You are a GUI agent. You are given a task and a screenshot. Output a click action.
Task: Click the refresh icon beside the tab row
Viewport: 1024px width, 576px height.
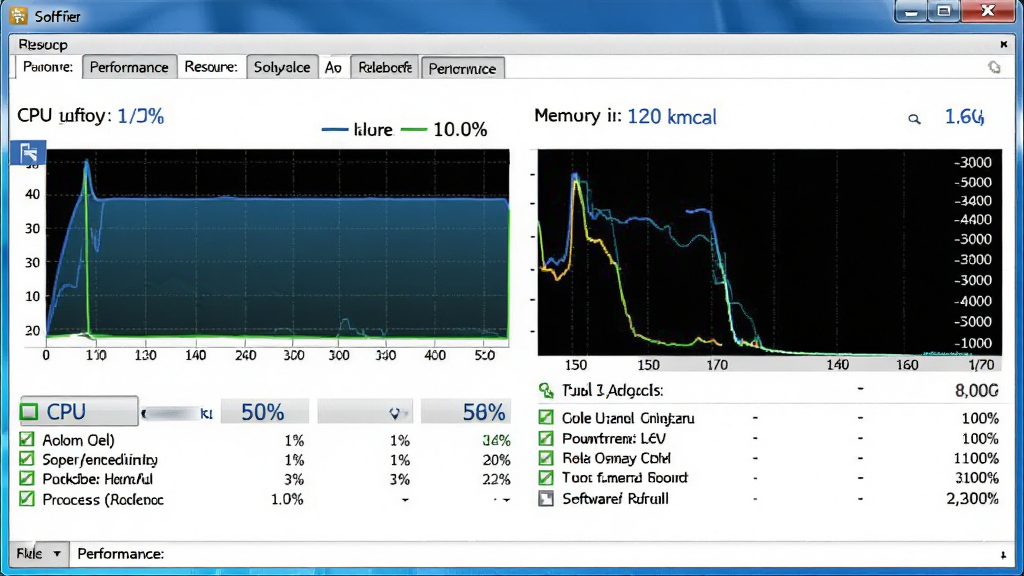(994, 67)
